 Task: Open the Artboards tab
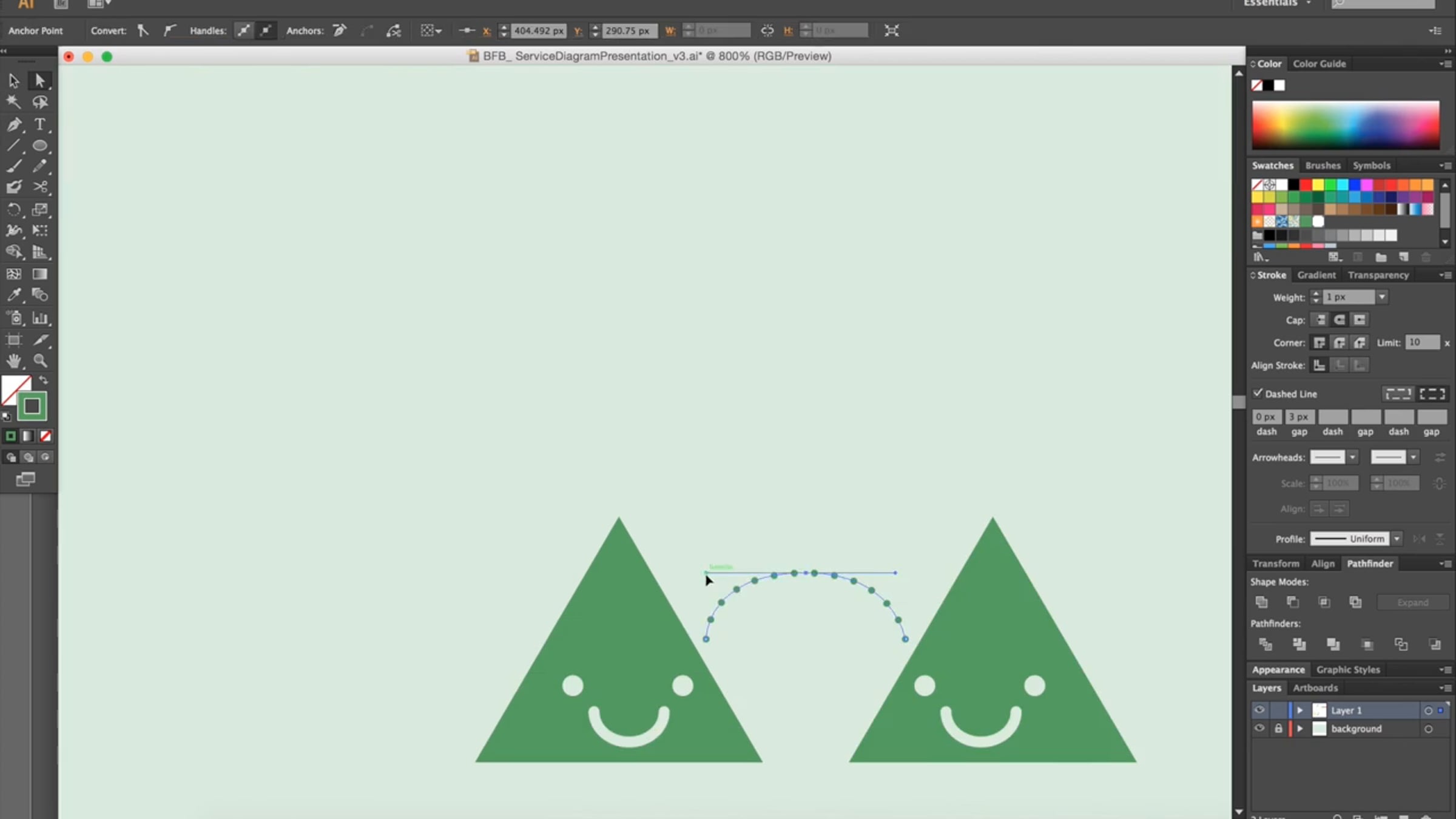pyautogui.click(x=1315, y=688)
